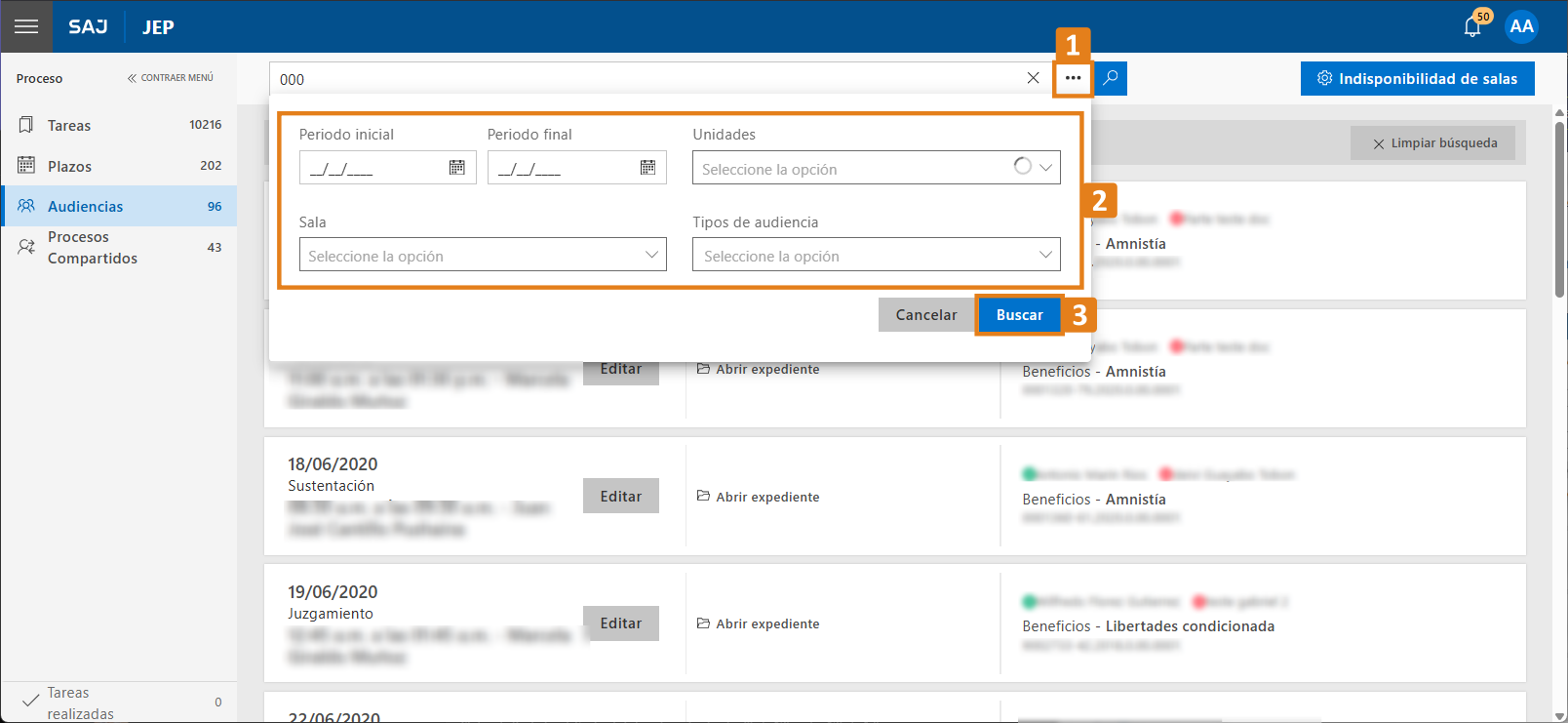Open Tareas realizadas in the sidebar
Viewport: 1568px width, 723px height.
pyautogui.click(x=119, y=703)
